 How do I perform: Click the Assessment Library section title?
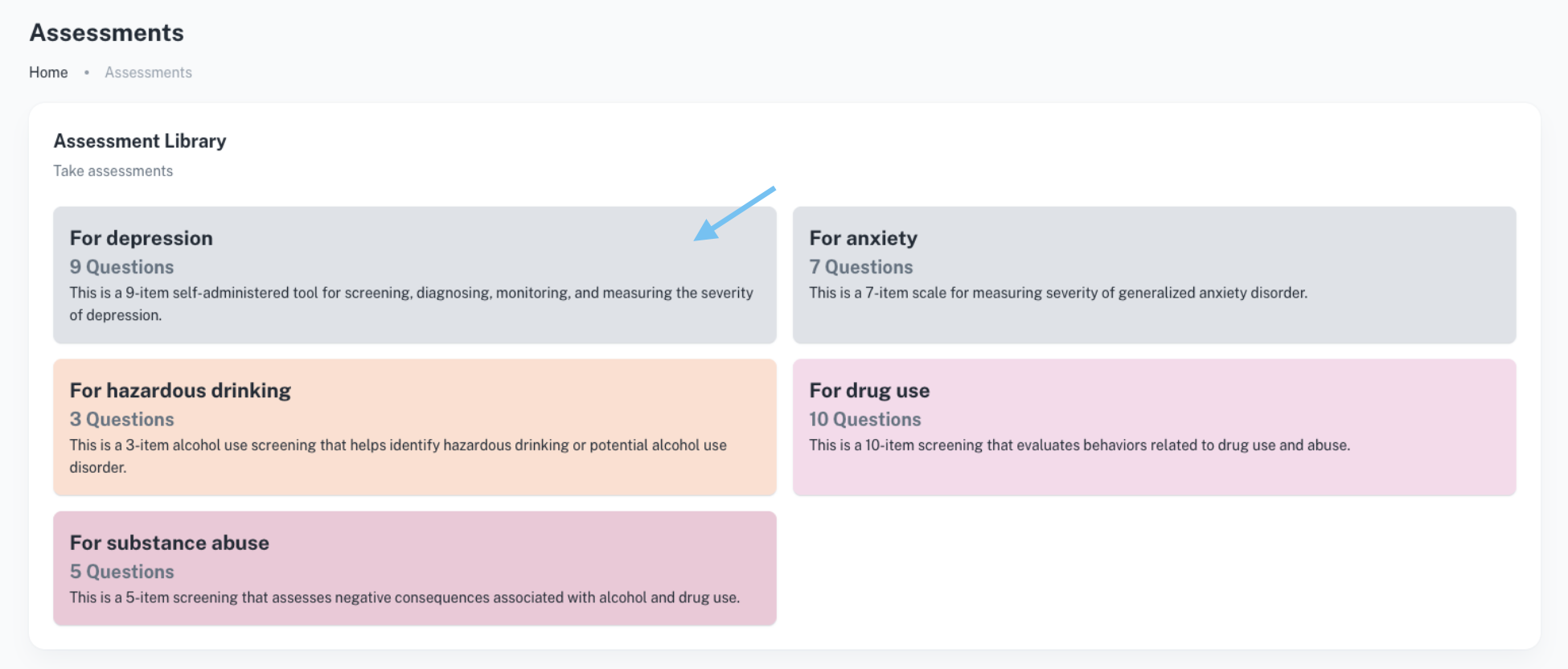[x=140, y=142]
